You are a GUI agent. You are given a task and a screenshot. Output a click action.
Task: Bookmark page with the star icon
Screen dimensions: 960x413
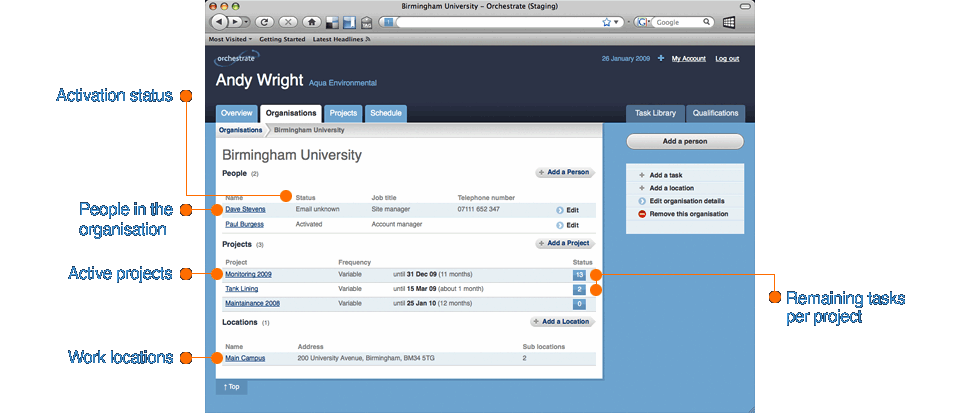607,21
